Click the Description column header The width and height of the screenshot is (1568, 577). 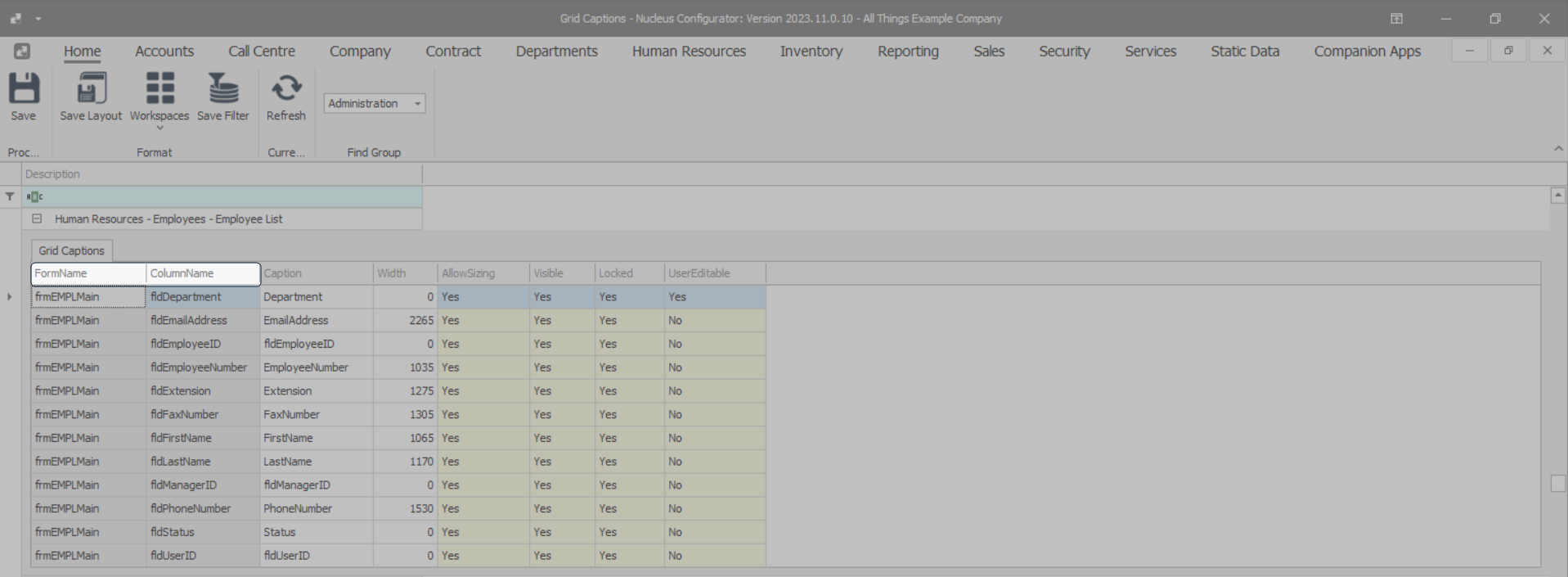(x=222, y=174)
